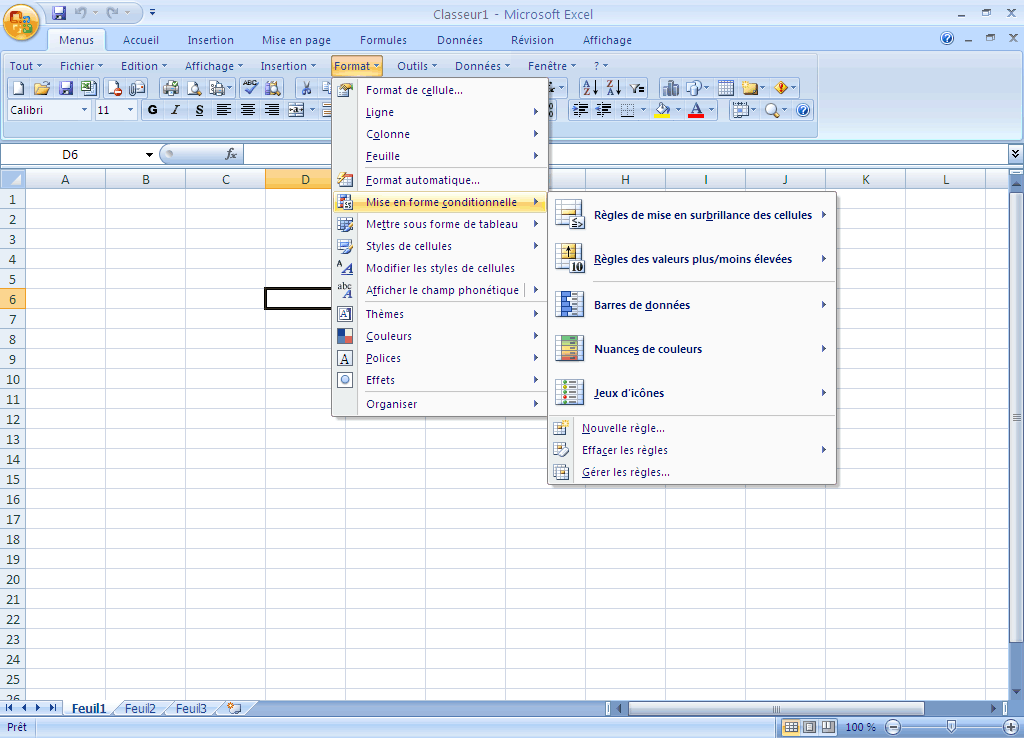Image resolution: width=1024 pixels, height=738 pixels.
Task: Click the Open folder icon in toolbar
Action: 42,88
